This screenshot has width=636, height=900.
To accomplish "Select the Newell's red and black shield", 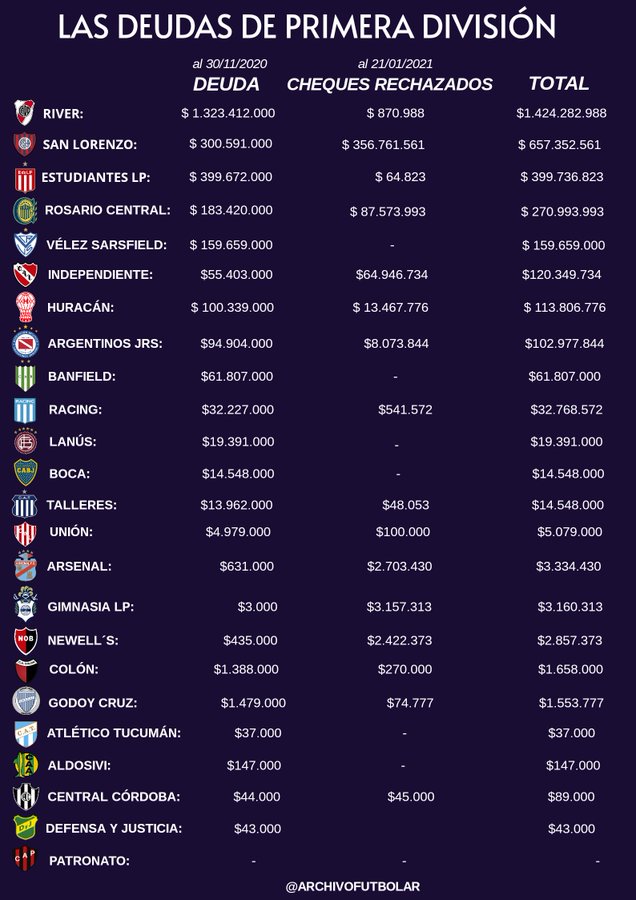I will [x=24, y=639].
